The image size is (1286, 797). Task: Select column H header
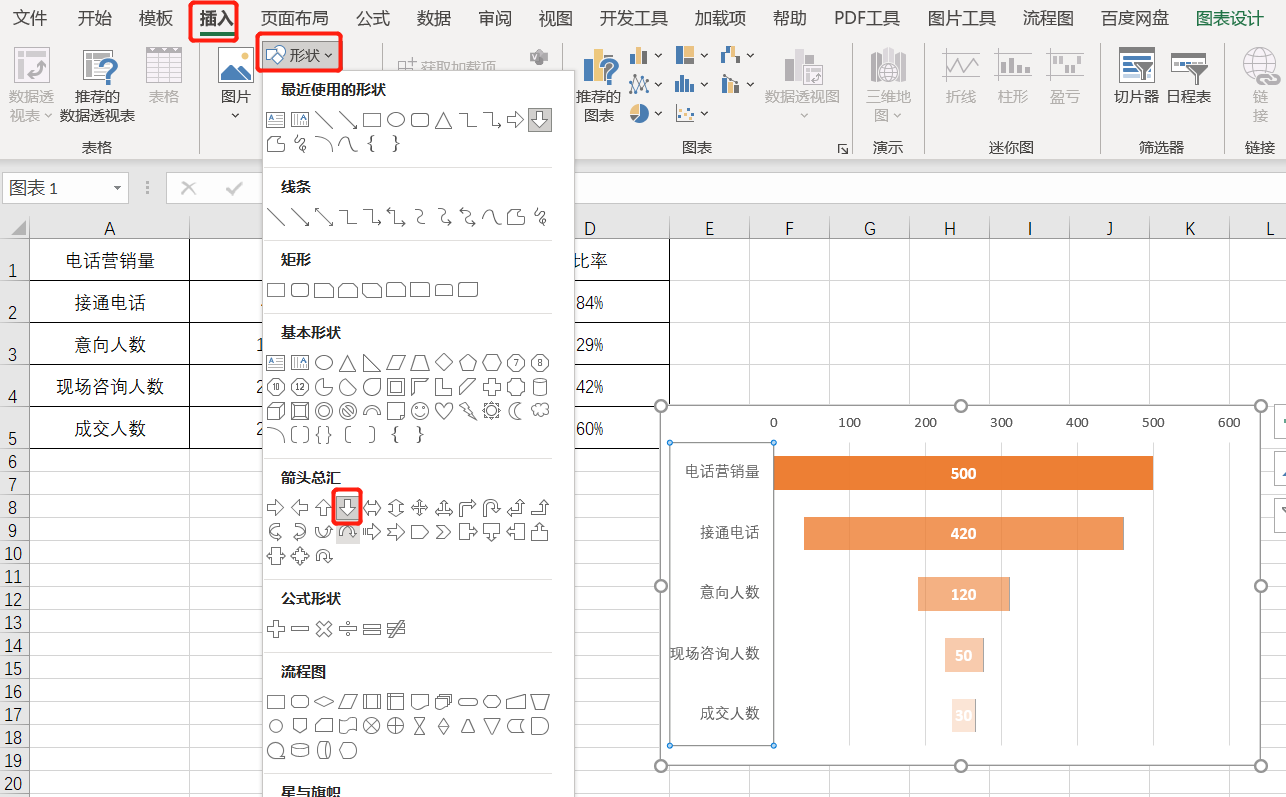[950, 229]
